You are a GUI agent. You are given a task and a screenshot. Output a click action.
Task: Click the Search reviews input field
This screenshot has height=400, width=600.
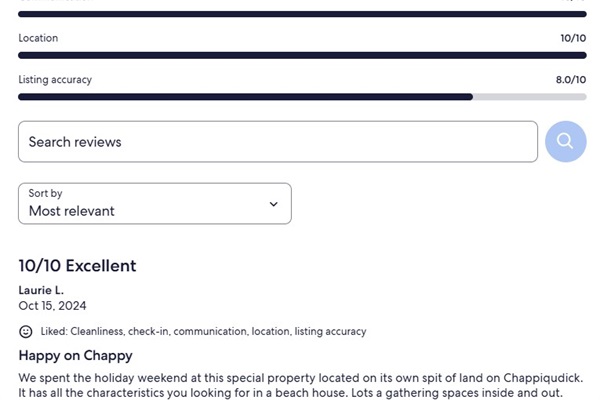pyautogui.click(x=278, y=142)
